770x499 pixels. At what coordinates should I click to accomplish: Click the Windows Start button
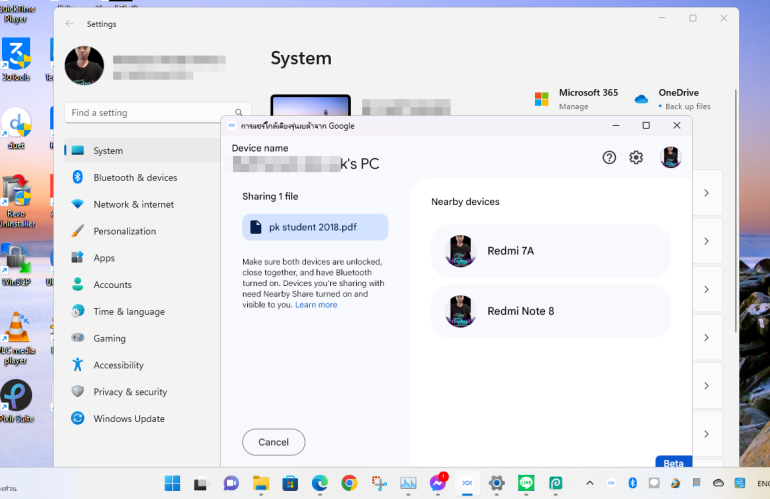(171, 483)
